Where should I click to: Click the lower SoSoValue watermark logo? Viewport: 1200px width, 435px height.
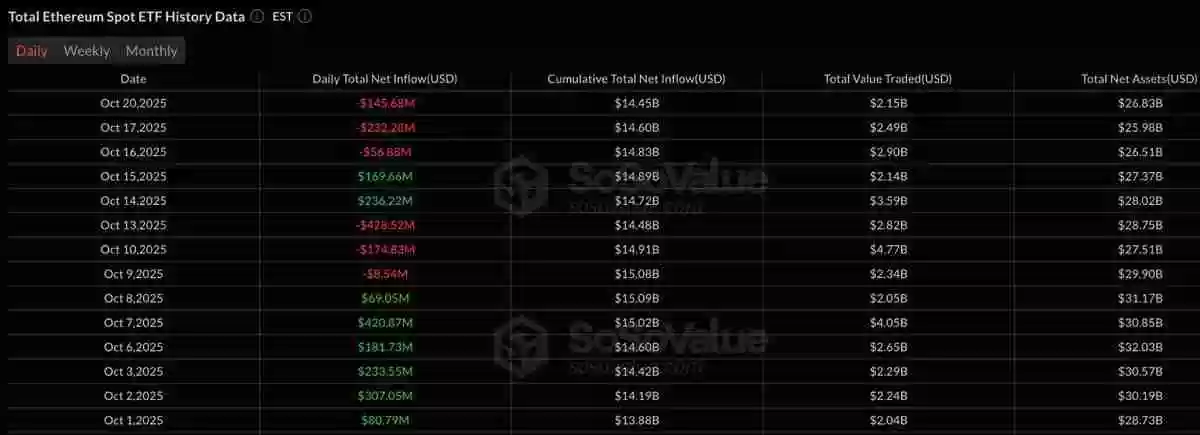point(522,339)
